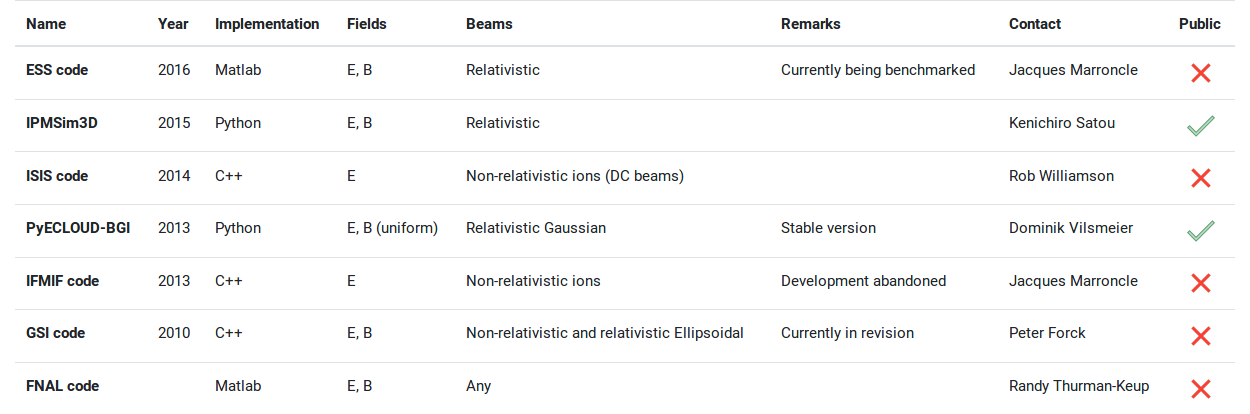
Task: Click the red cross for FNAL code
Action: [1201, 389]
